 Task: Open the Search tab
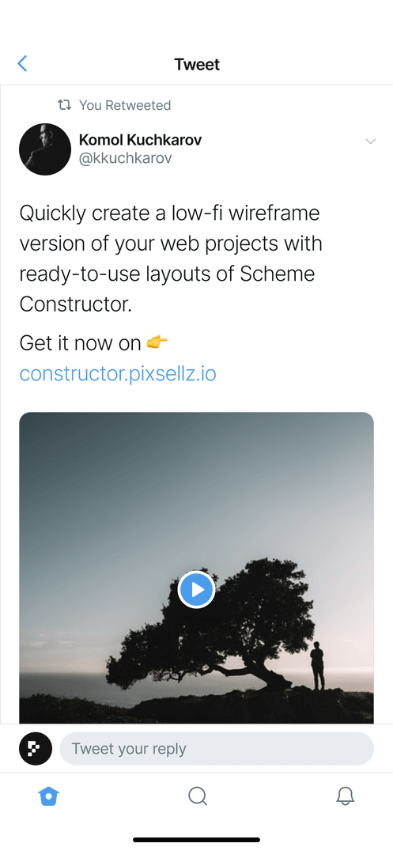click(197, 796)
